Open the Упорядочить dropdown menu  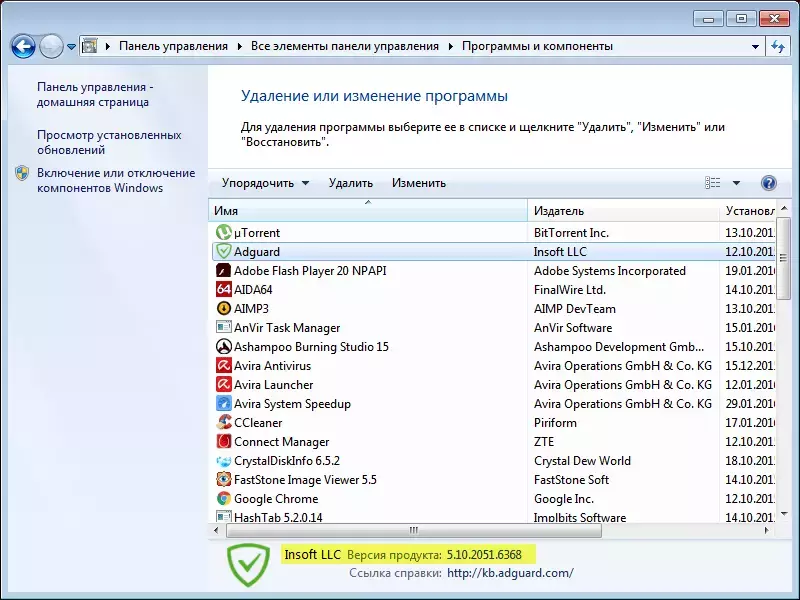[265, 183]
